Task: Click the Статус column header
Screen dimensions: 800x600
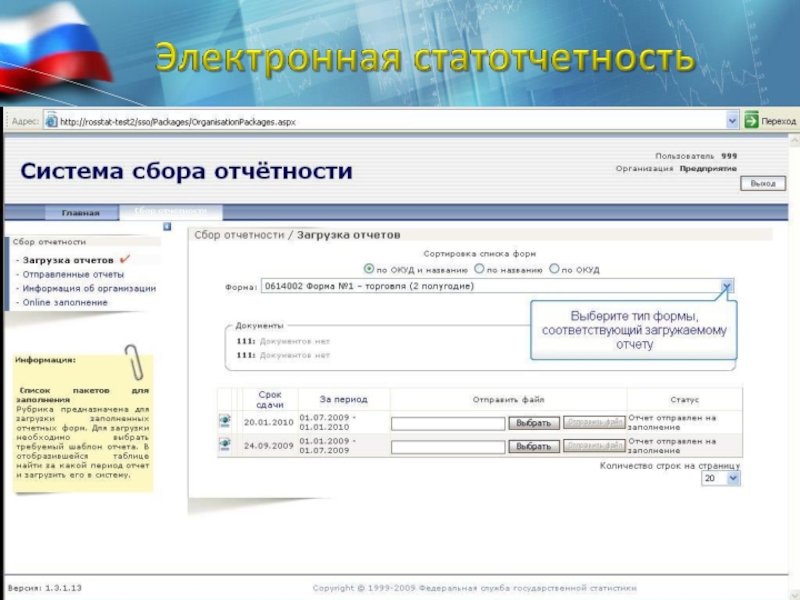Action: tap(685, 399)
